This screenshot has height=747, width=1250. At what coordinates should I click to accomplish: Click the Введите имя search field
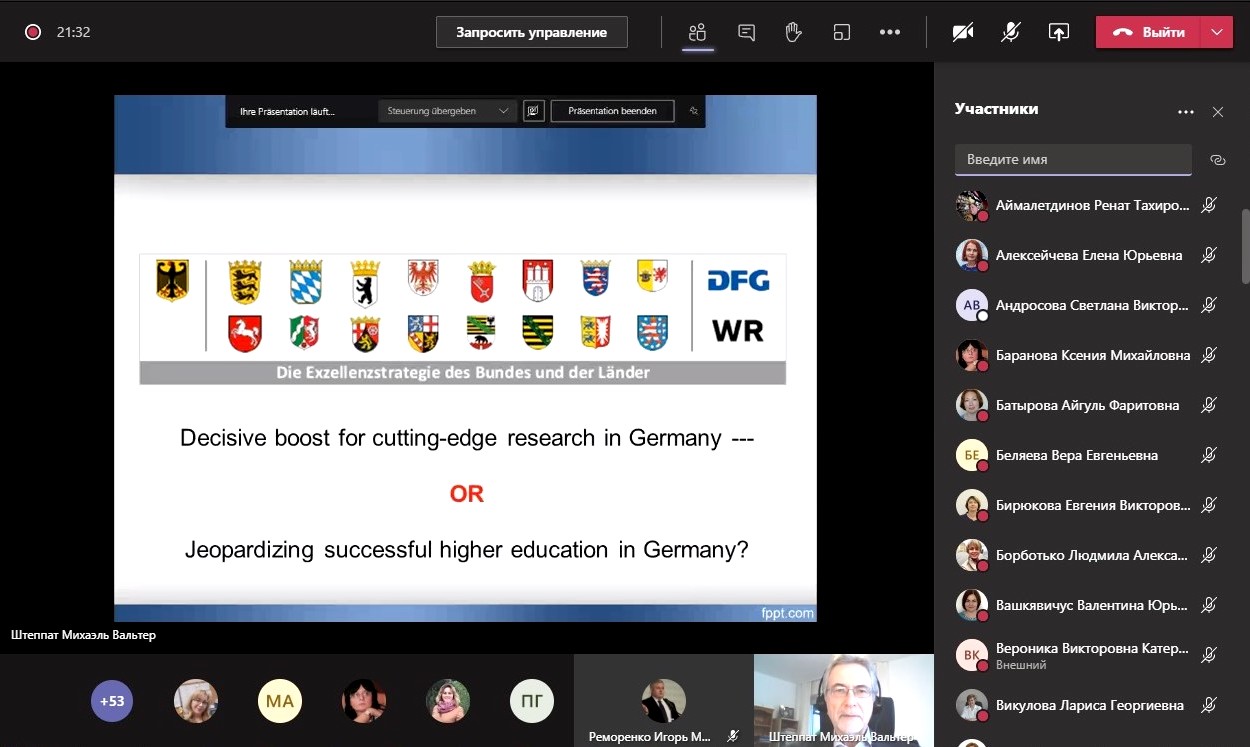point(1073,160)
